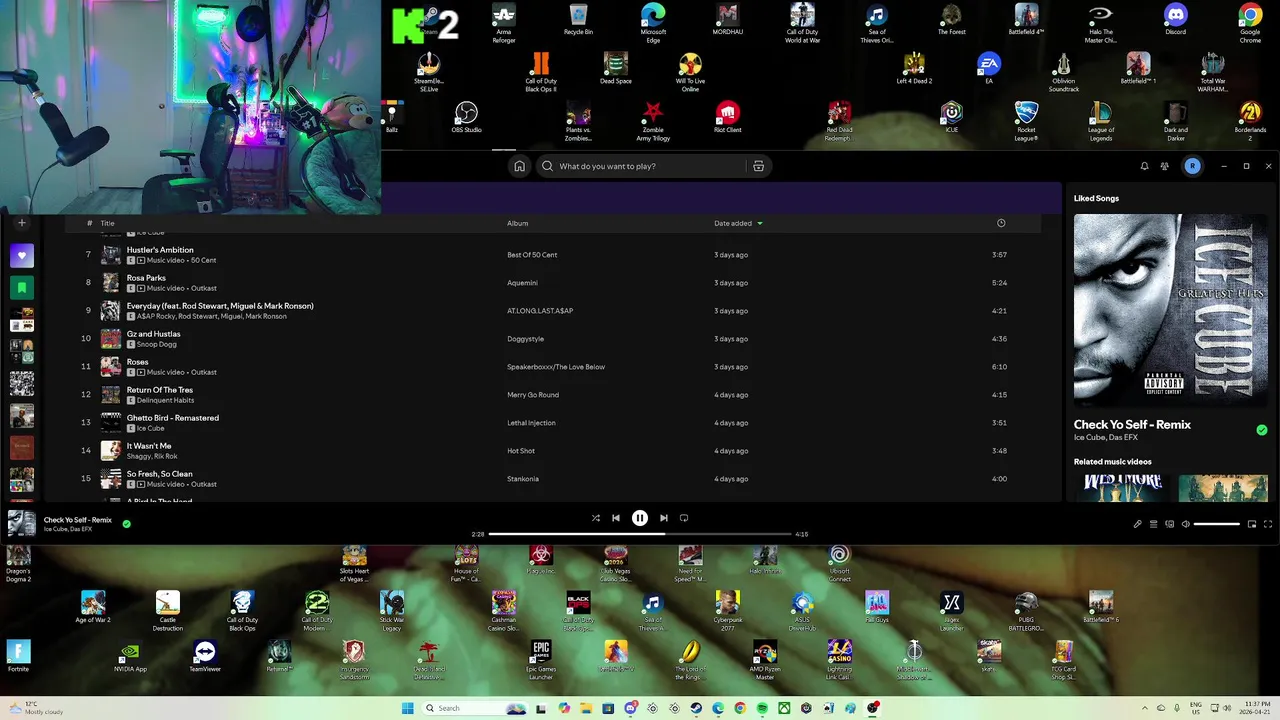Open the Lethal Injection album link

531,423
